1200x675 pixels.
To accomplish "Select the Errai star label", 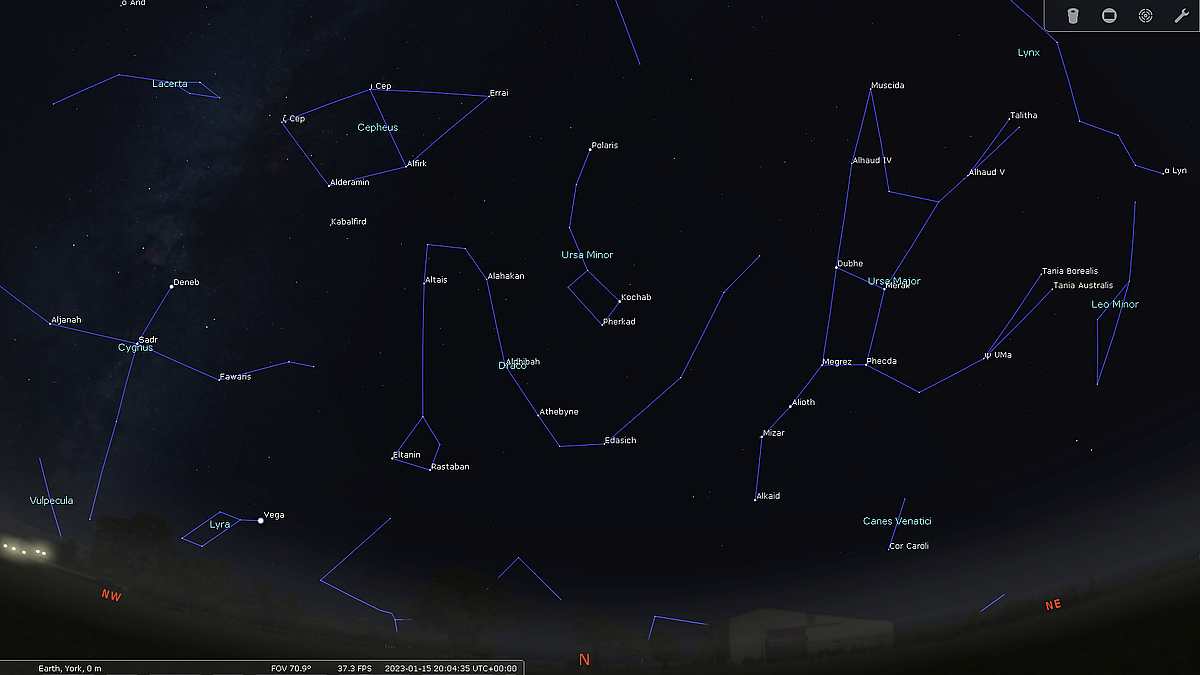I will tap(499, 94).
